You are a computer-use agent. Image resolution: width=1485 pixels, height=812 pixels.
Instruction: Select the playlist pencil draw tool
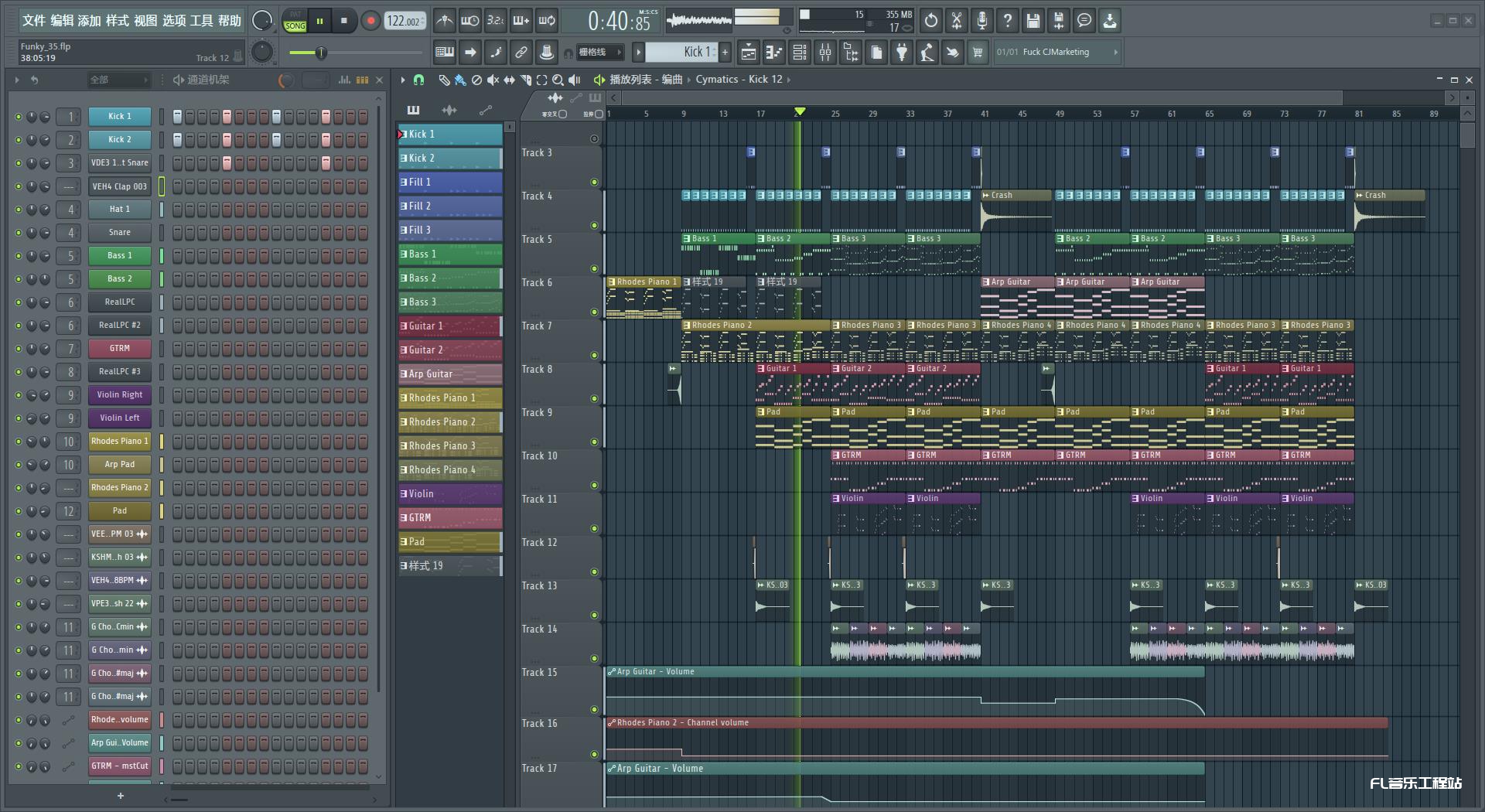point(444,80)
